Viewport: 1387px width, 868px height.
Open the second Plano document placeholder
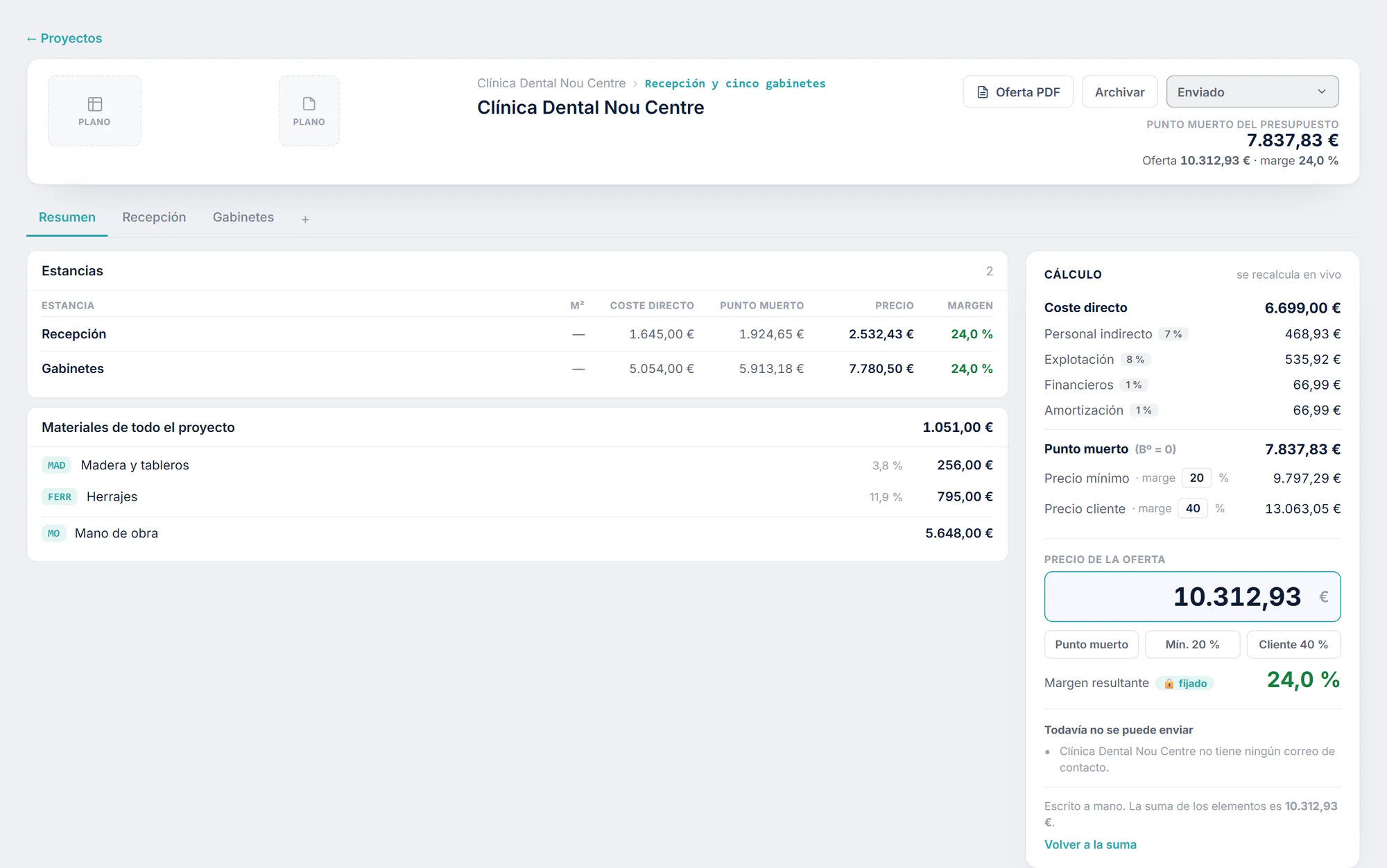pyautogui.click(x=309, y=111)
